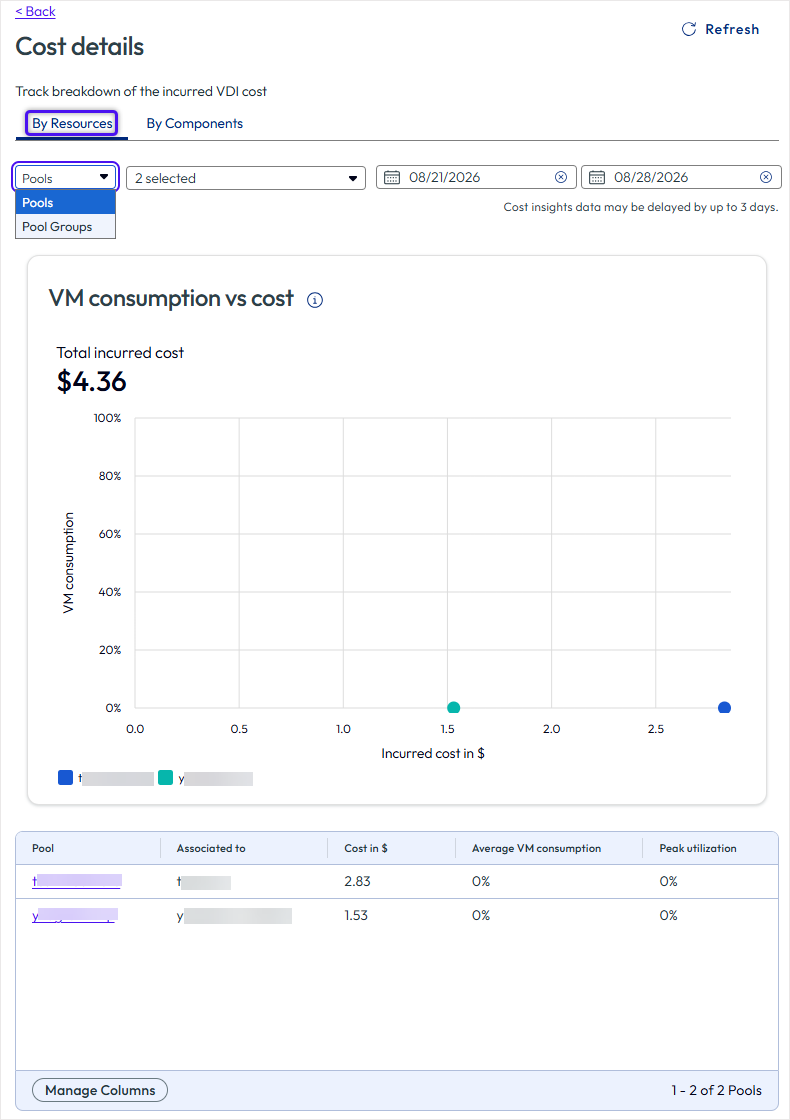Go back using the < Back link
Image resolution: width=790 pixels, height=1120 pixels.
coord(35,11)
